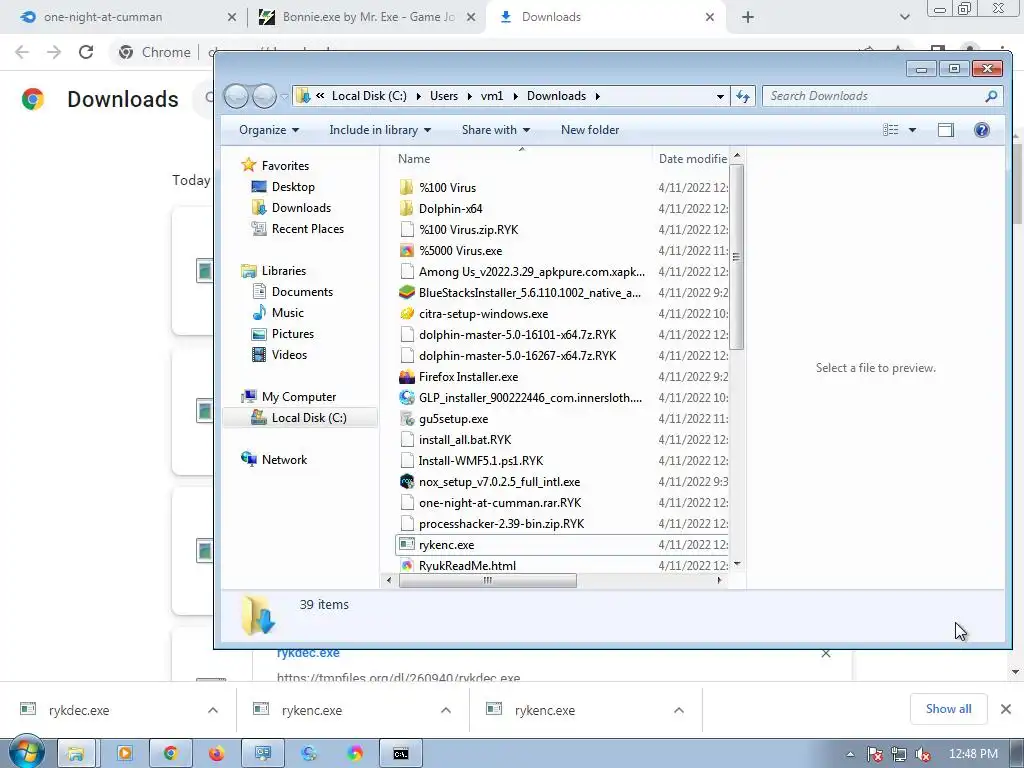Click the refresh icon beside address bar
Viewport: 1024px width, 768px height.
coord(743,96)
